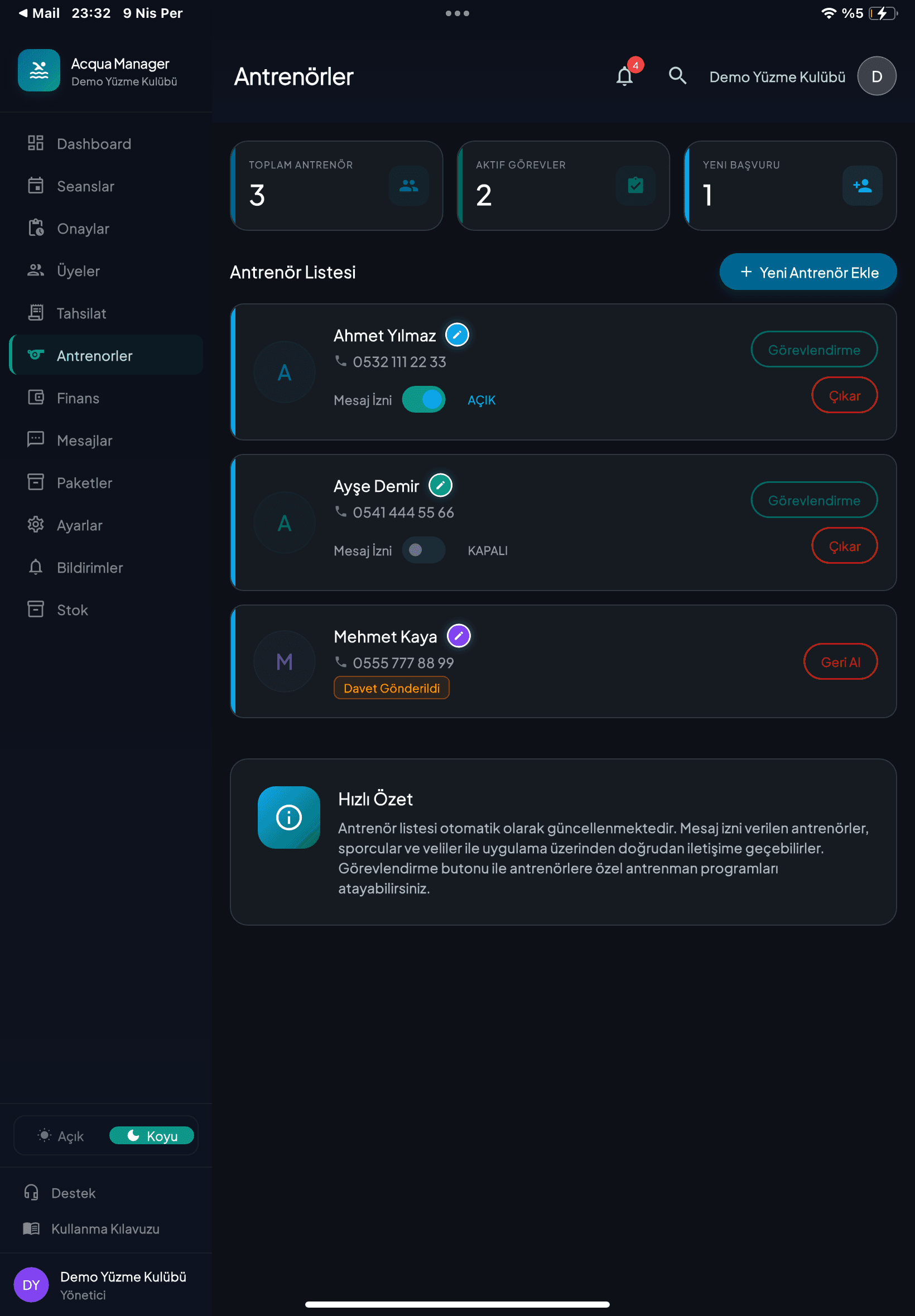915x1316 pixels.
Task: Edit Mehmet Kaya with pencil icon
Action: [459, 636]
